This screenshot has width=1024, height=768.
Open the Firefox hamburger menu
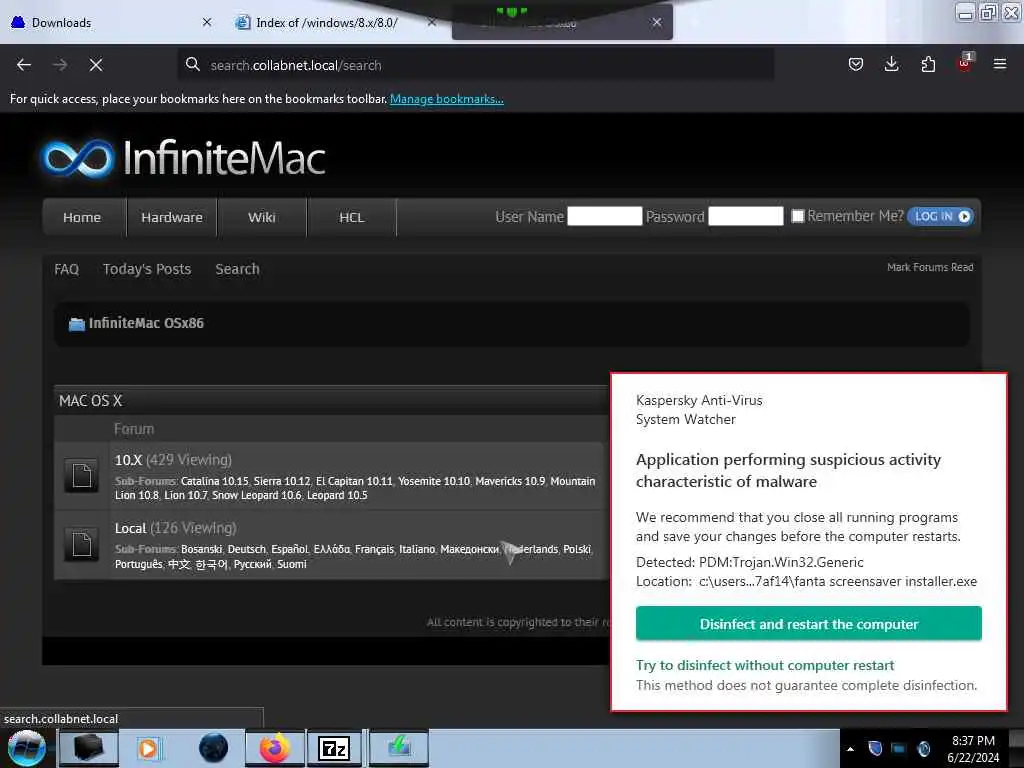click(1000, 64)
